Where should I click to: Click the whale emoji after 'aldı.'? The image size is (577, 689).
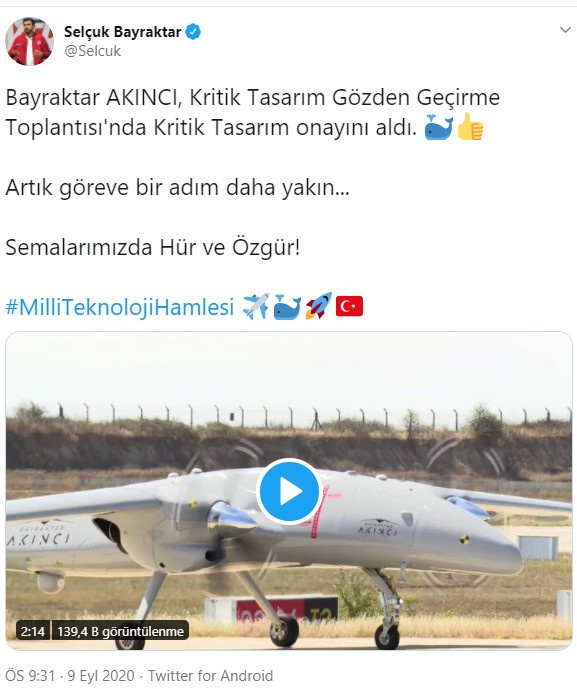pyautogui.click(x=438, y=127)
